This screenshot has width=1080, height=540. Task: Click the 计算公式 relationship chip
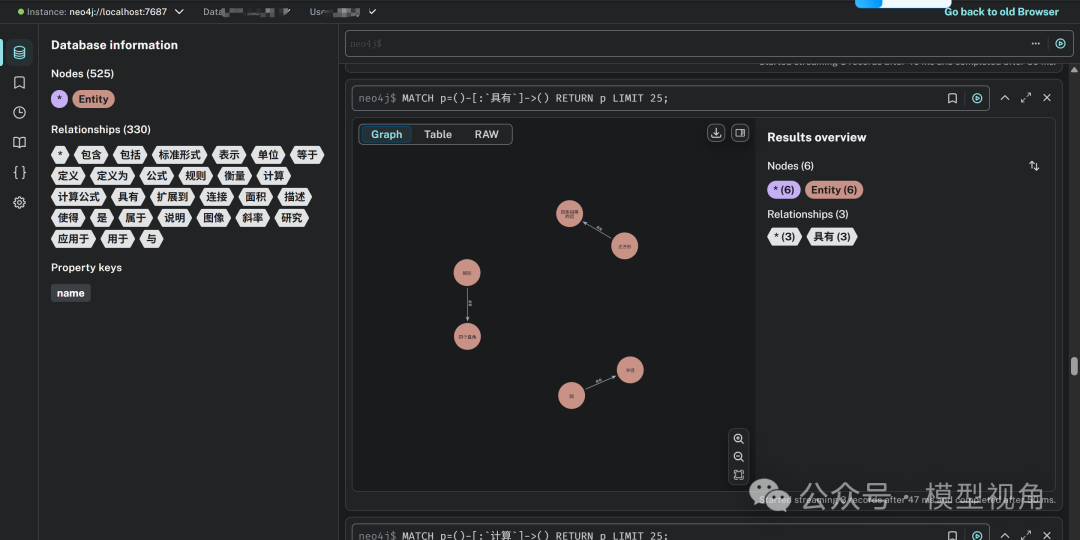(79, 197)
